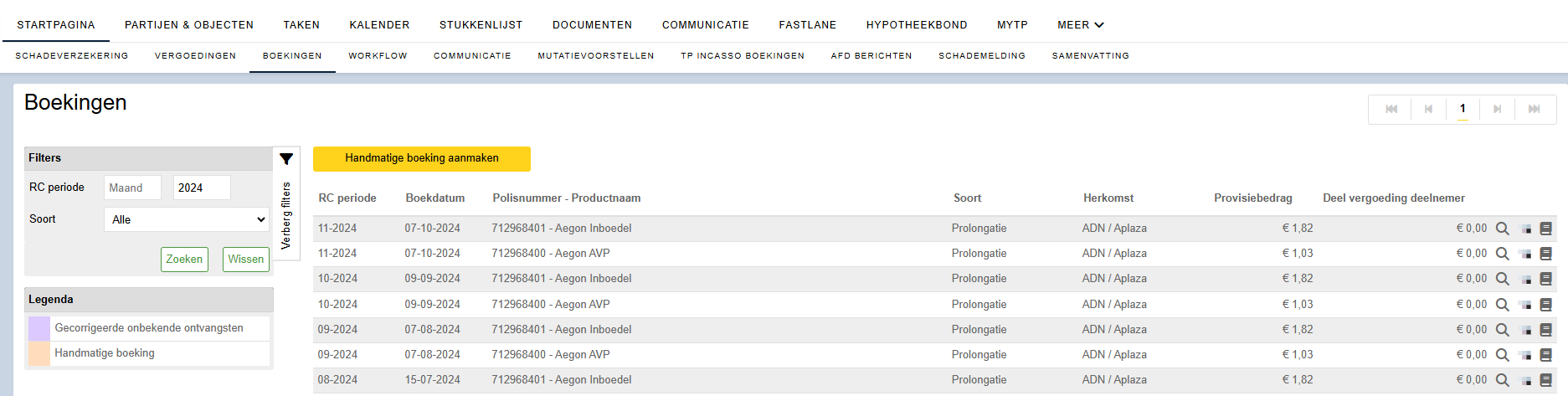Open magnifier details for first 11-2024 Aegon Inboedel row

(1503, 229)
